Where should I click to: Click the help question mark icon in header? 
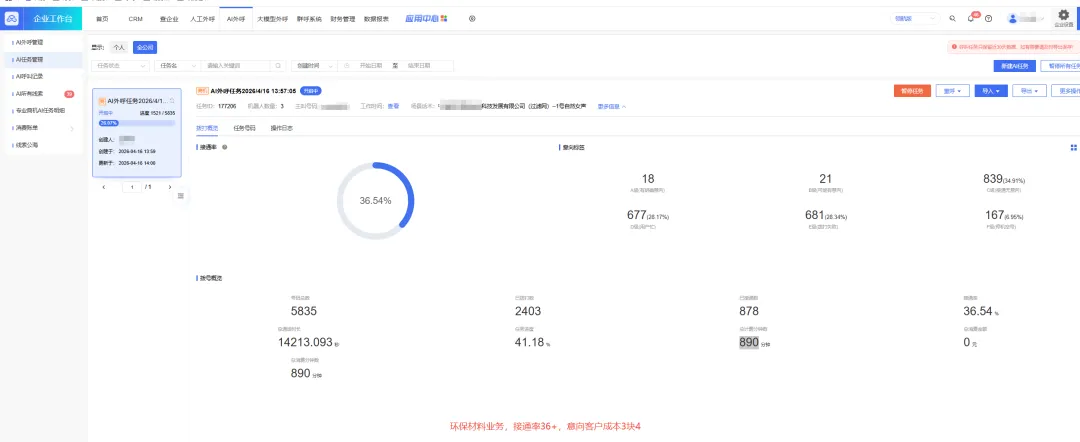click(988, 19)
